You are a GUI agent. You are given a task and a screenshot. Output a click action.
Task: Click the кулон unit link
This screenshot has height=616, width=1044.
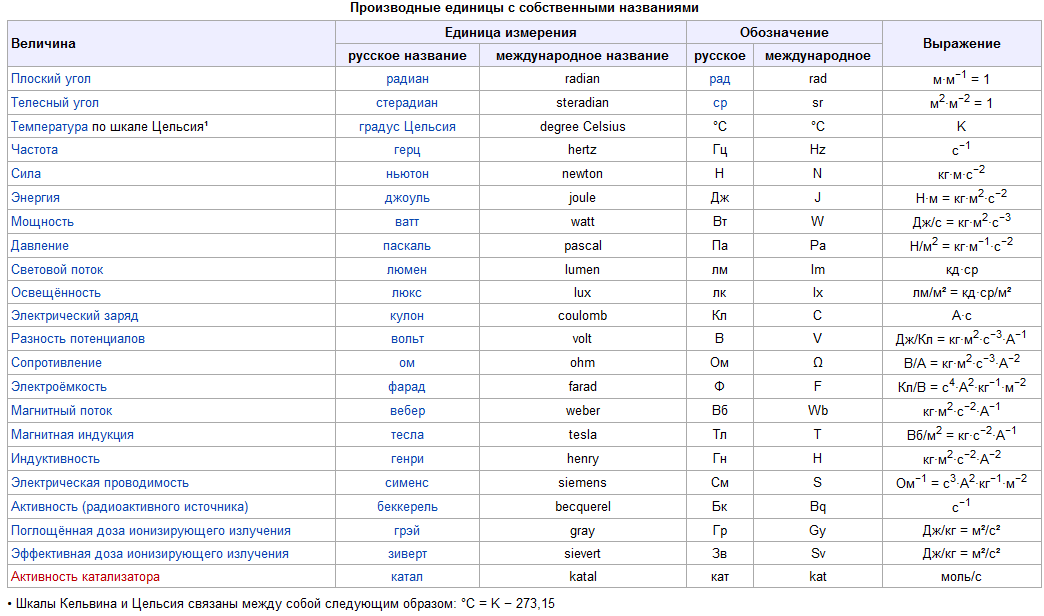tap(407, 315)
